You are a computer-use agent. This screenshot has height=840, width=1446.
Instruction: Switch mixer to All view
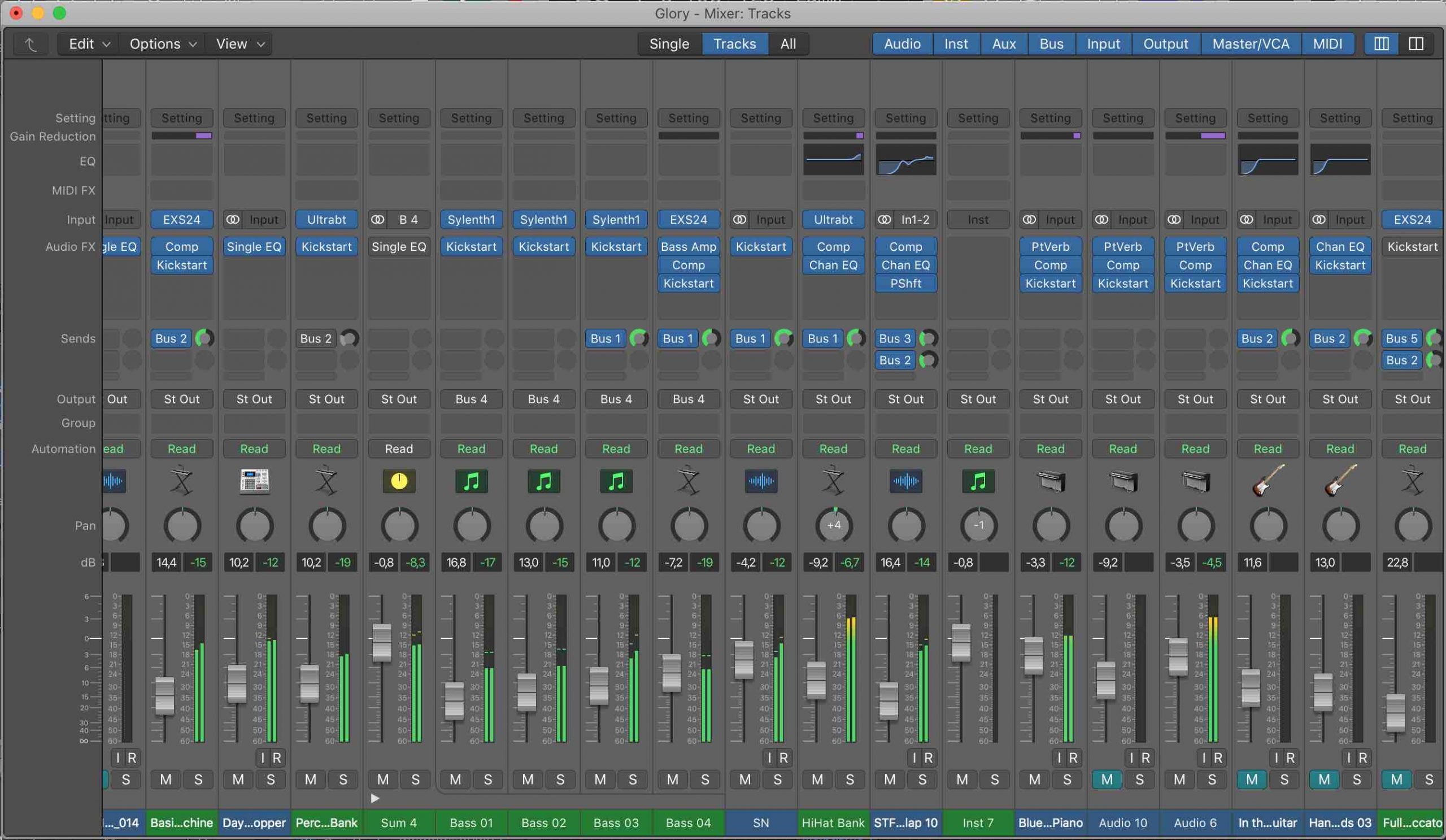click(x=788, y=44)
